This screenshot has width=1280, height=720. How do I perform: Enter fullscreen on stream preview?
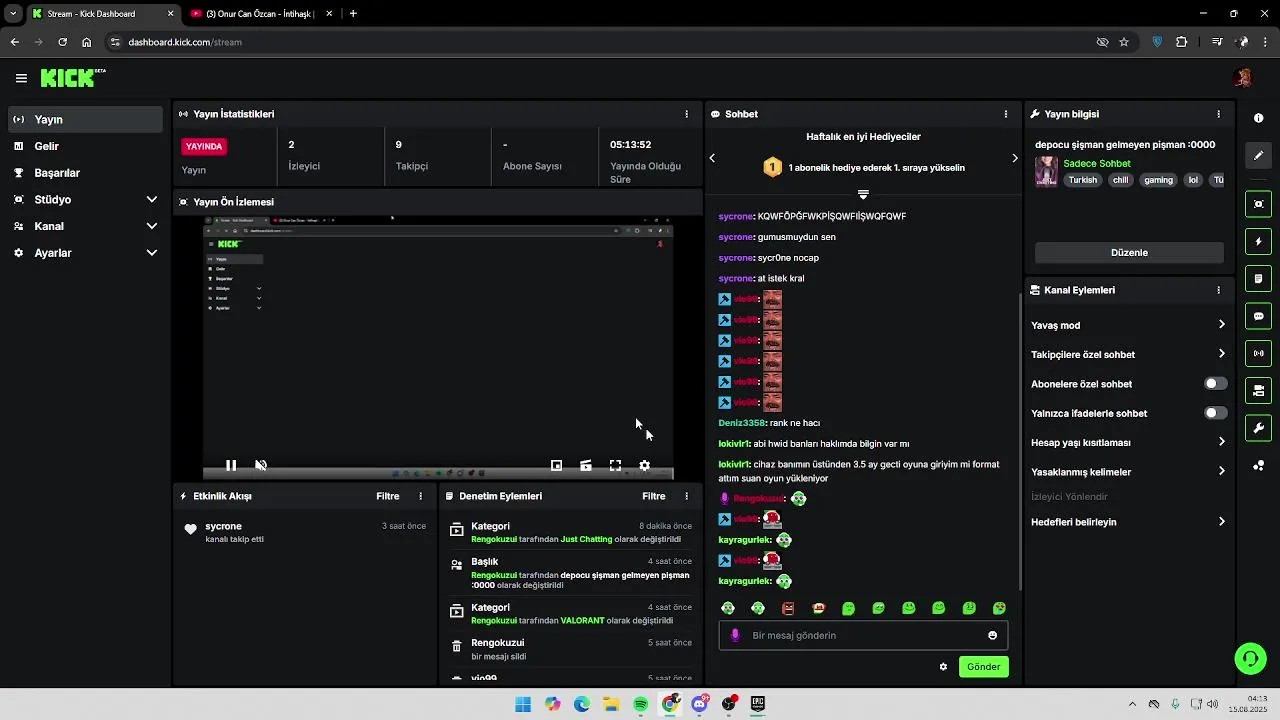point(615,465)
